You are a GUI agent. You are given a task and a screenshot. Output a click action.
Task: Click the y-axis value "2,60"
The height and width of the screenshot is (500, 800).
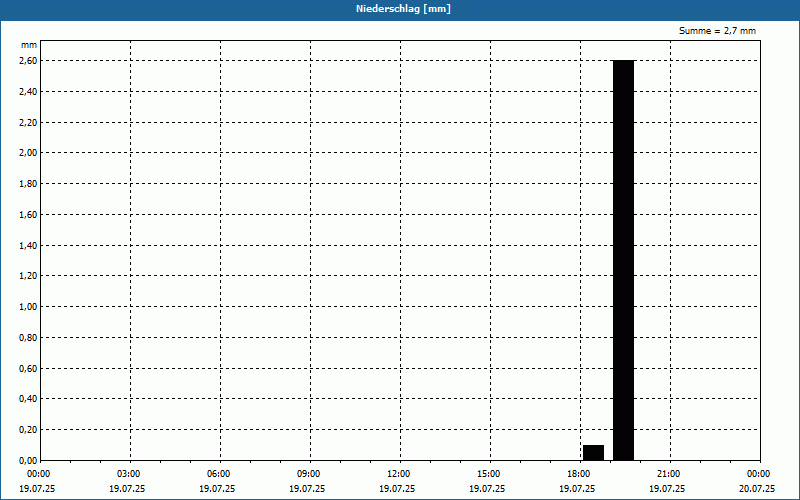pyautogui.click(x=28, y=61)
